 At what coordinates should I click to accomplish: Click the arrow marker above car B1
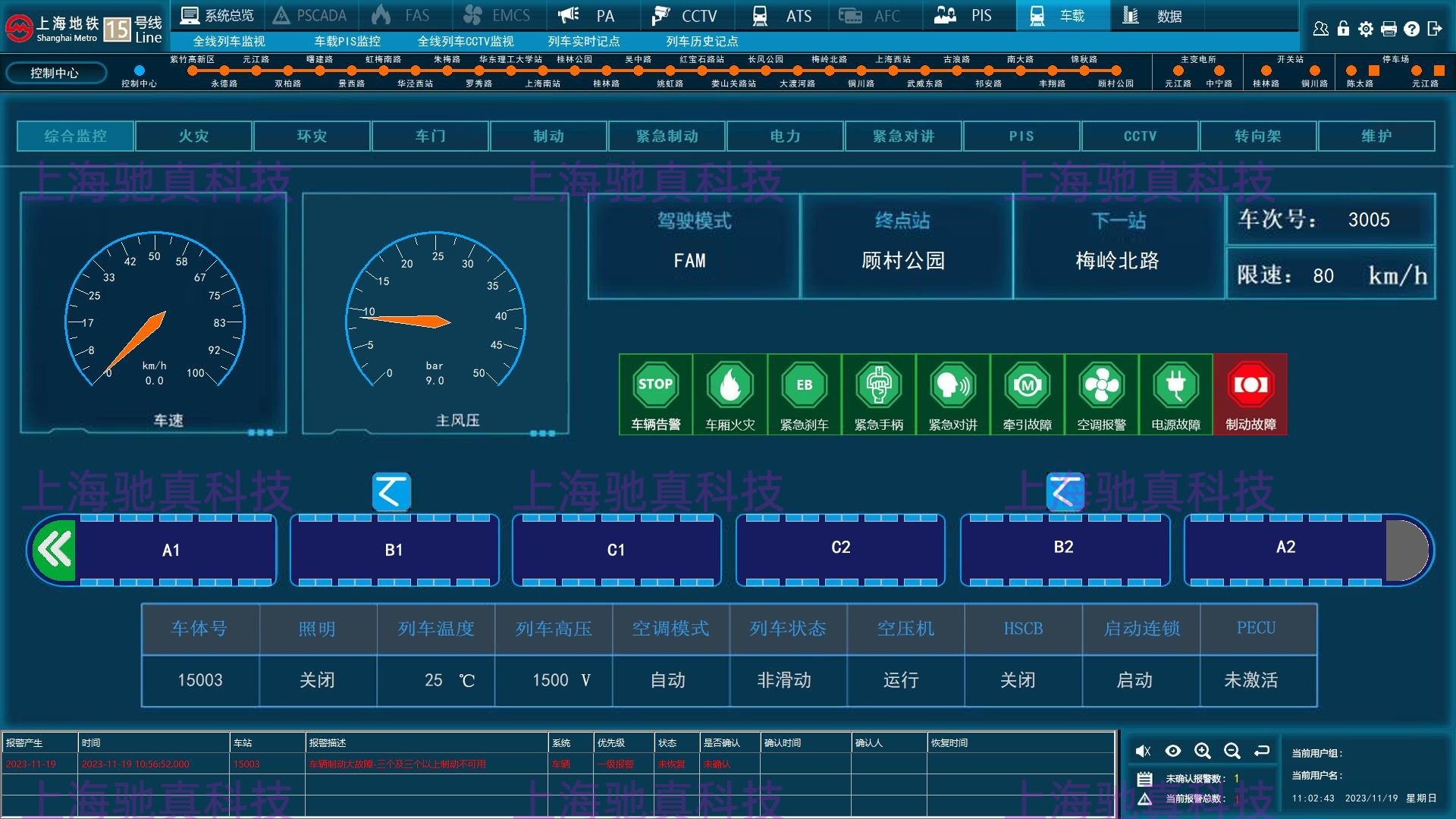click(x=391, y=492)
